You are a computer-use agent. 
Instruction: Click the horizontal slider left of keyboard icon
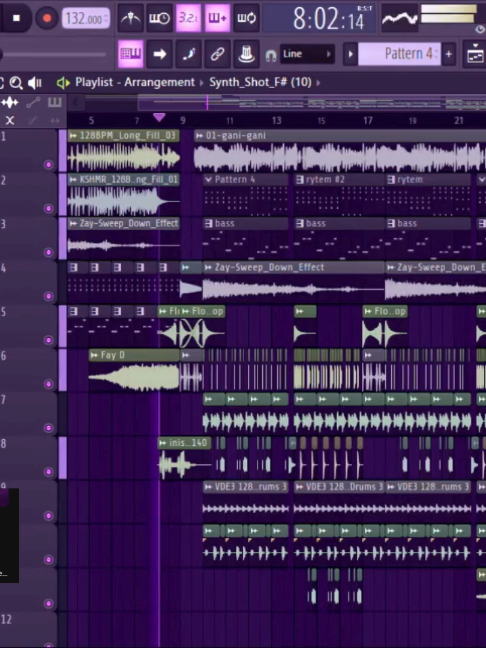53,54
